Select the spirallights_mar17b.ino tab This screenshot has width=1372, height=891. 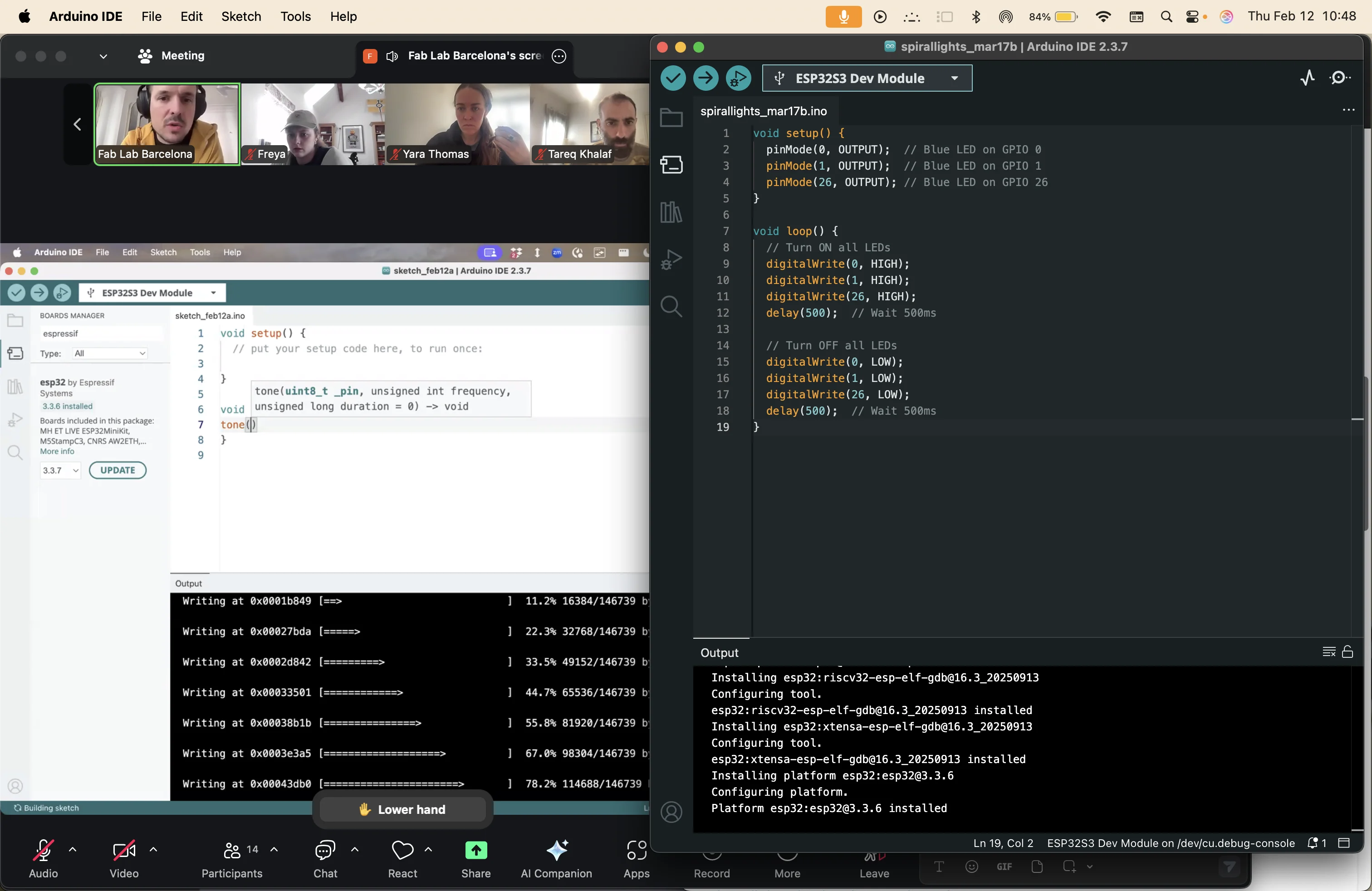point(763,111)
